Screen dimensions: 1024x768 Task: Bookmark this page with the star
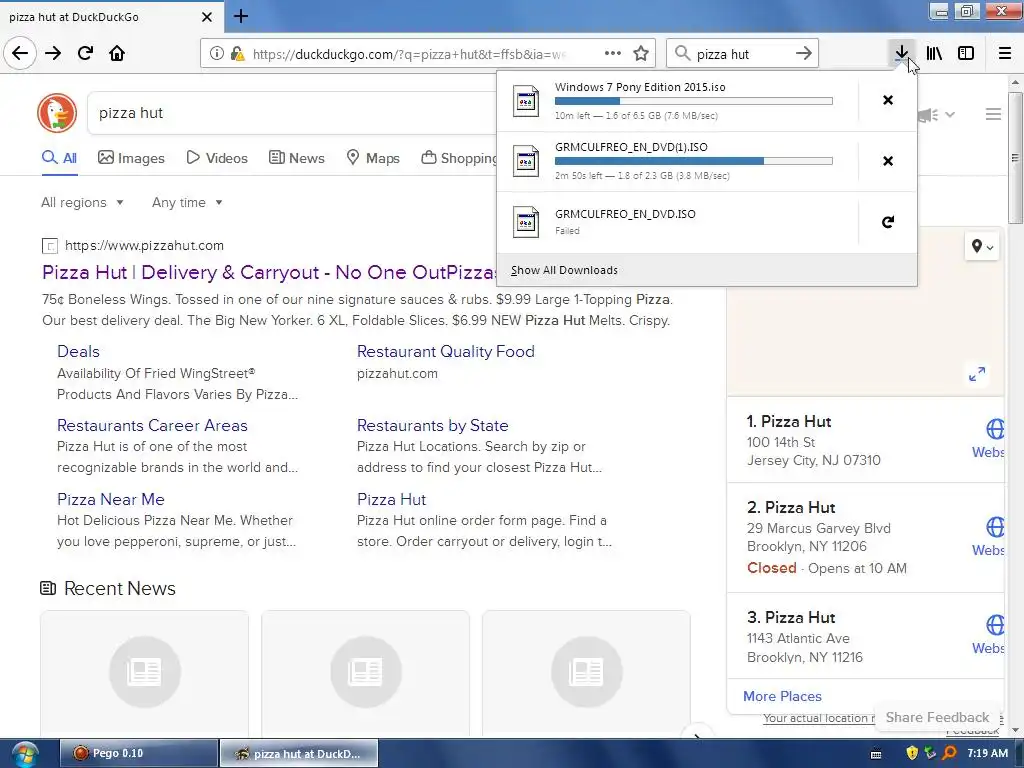coord(641,54)
